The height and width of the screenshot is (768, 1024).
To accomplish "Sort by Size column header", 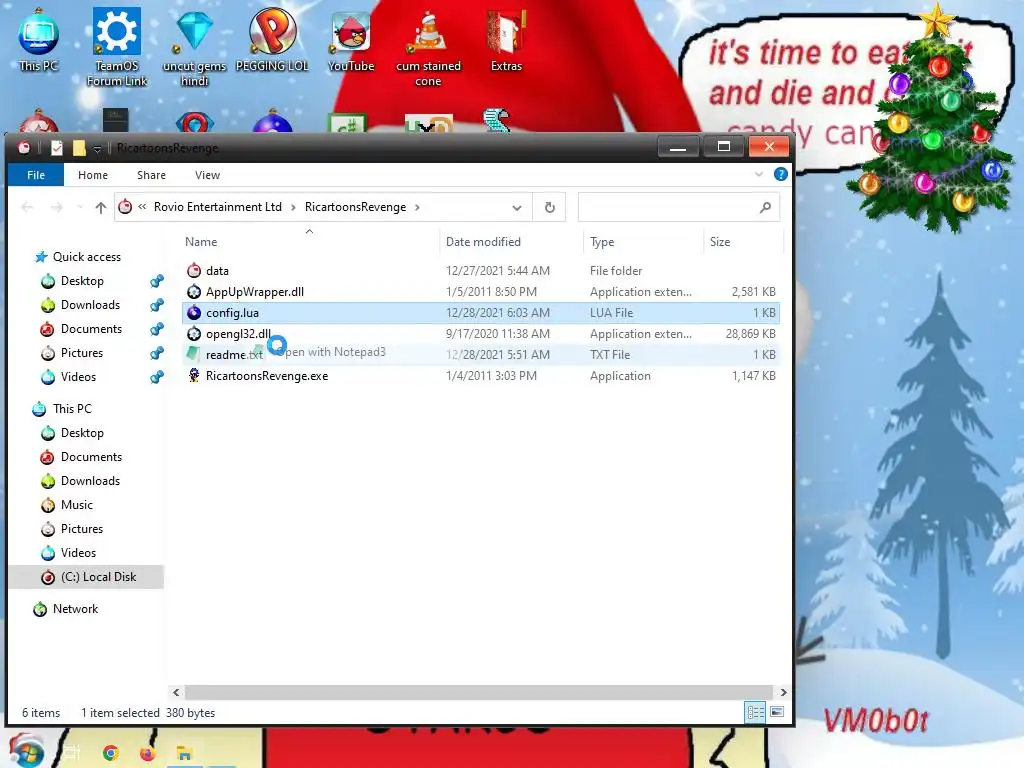I will 720,242.
